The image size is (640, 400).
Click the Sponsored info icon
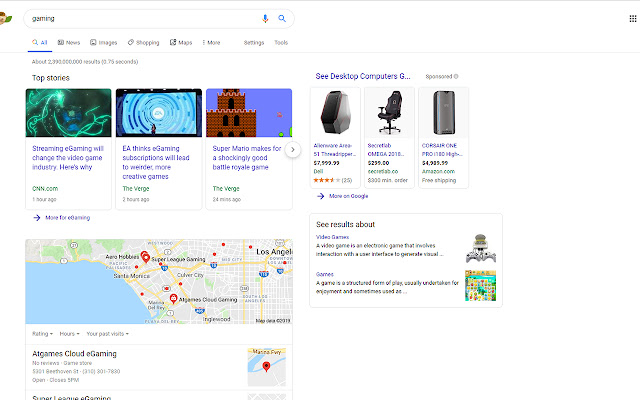point(456,76)
